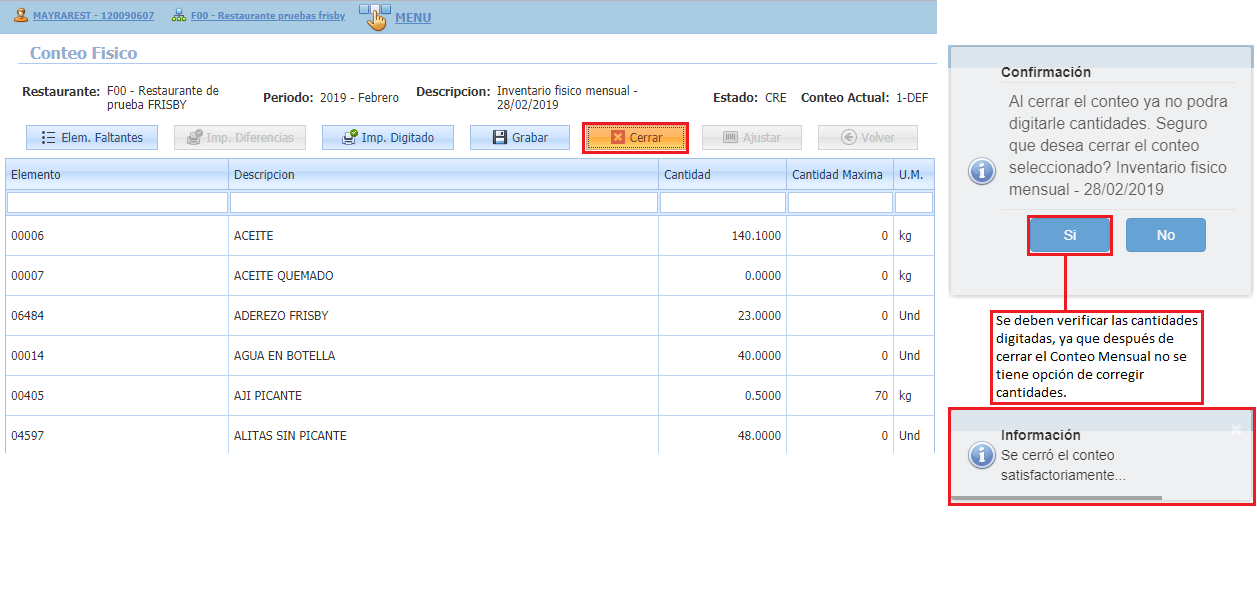This screenshot has width=1257, height=589.
Task: Click the Conteo Fisico page heading
Action: coord(84,53)
